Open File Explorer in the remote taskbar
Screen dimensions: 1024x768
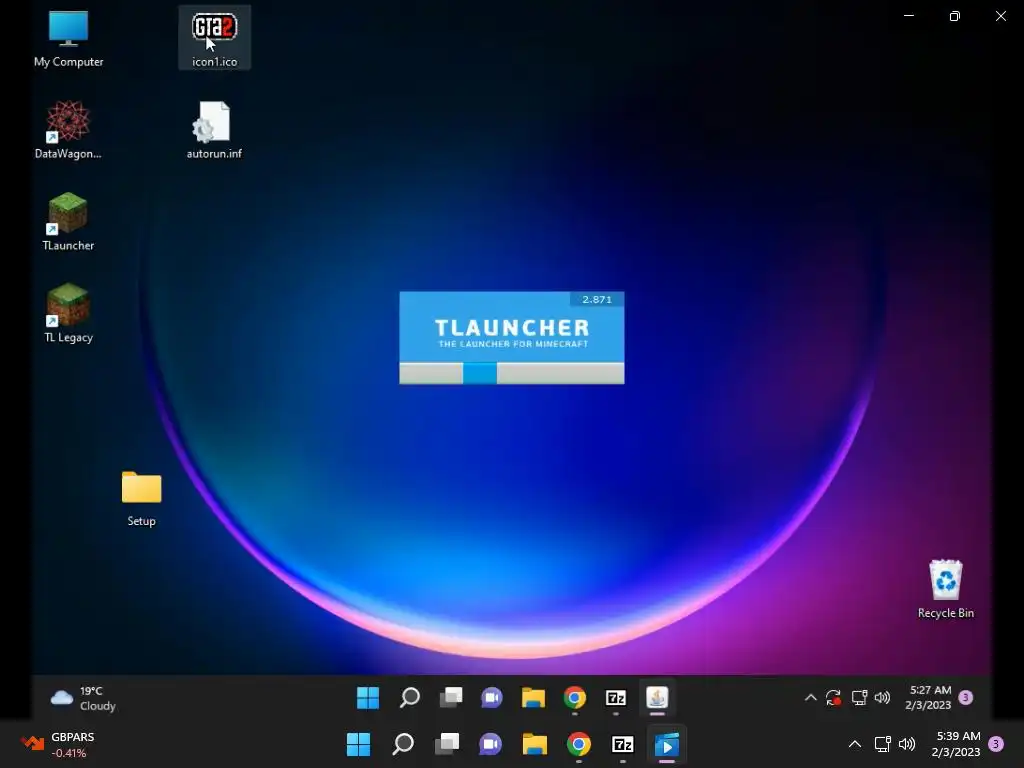point(533,697)
